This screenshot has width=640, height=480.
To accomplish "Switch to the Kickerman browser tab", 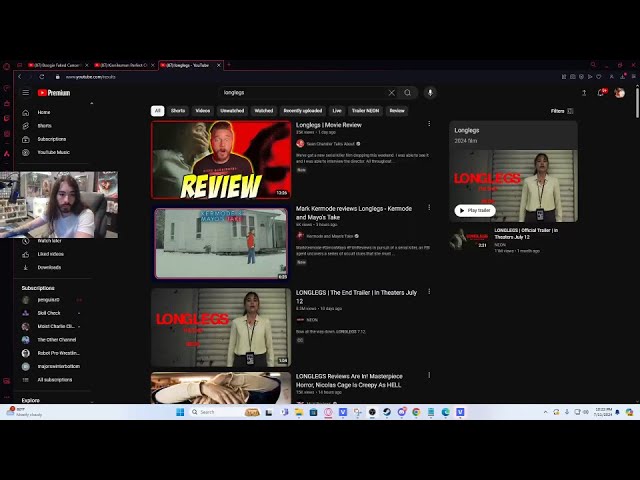I will 122,65.
